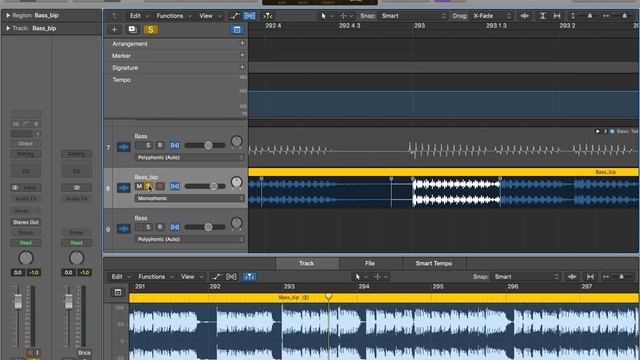Click the editor horizontal auto zoom icon
This screenshot has width=640, height=360.
[x=590, y=277]
